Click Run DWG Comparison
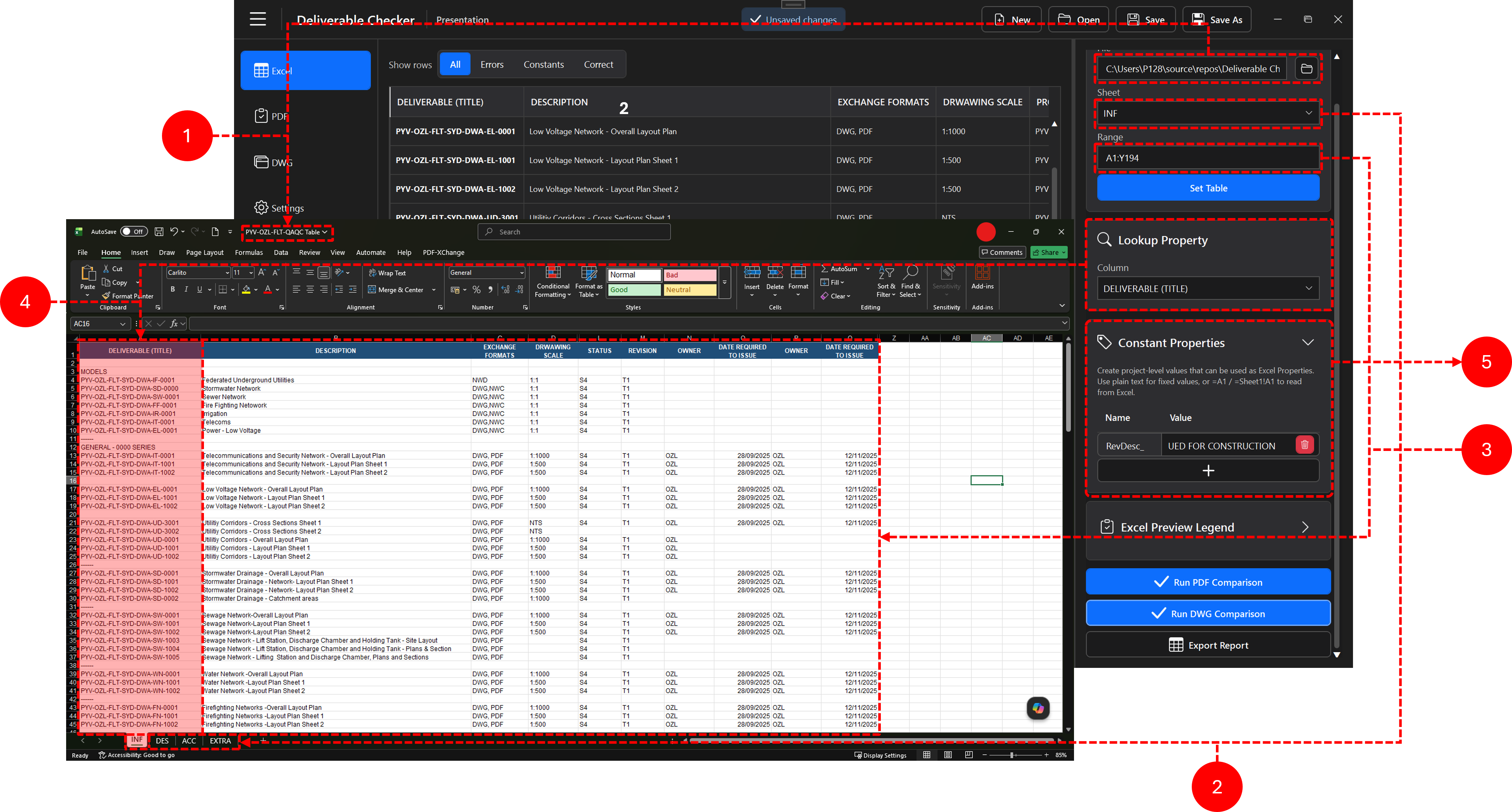Viewport: 1512px width, 812px height. (x=1208, y=613)
